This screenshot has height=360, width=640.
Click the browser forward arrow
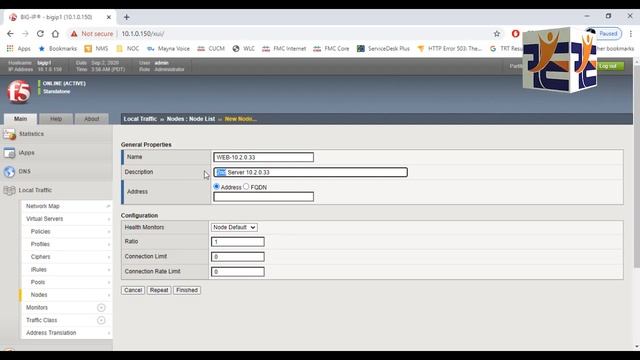tap(25, 34)
